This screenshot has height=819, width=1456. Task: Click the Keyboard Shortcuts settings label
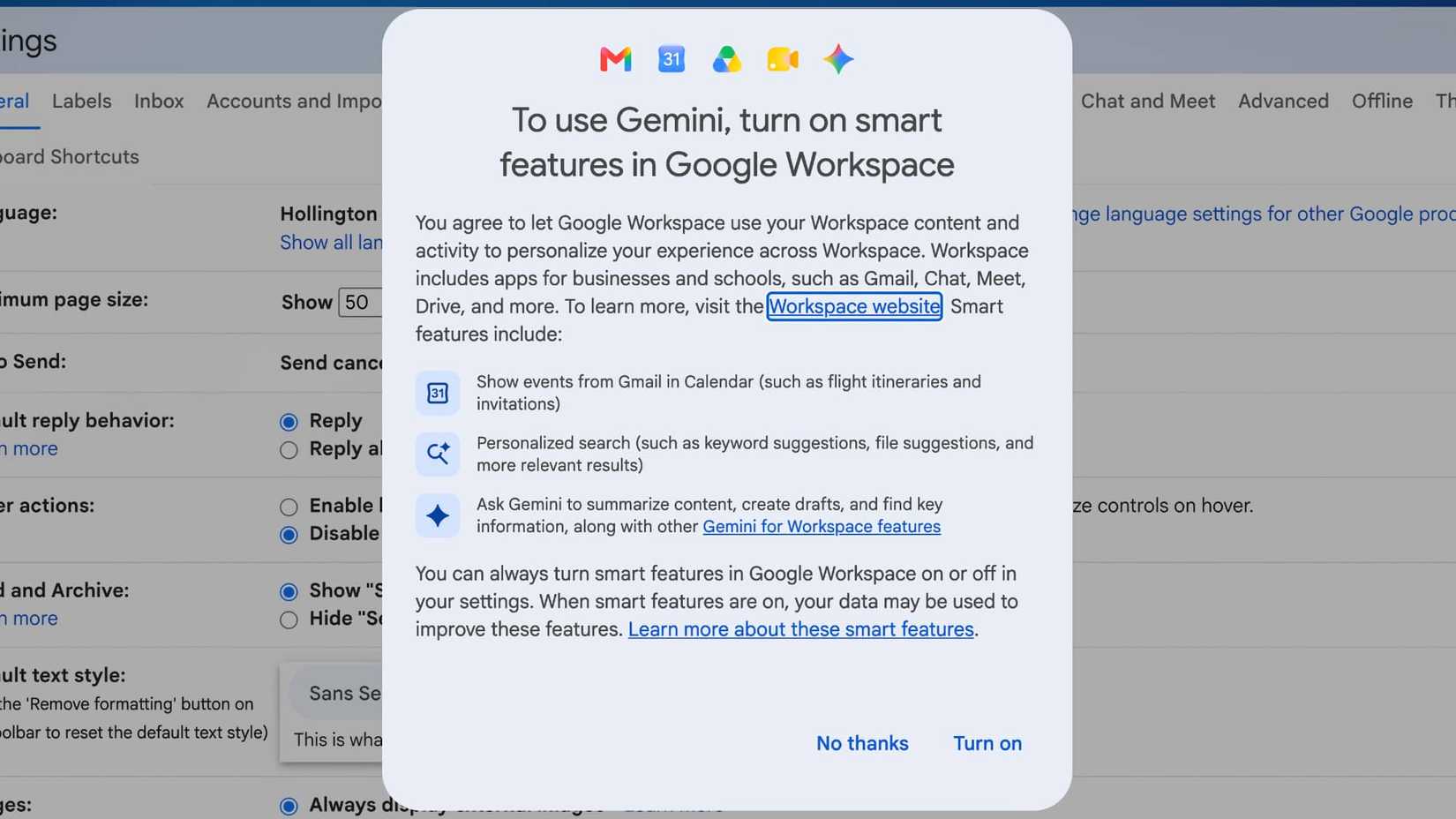pyautogui.click(x=70, y=156)
